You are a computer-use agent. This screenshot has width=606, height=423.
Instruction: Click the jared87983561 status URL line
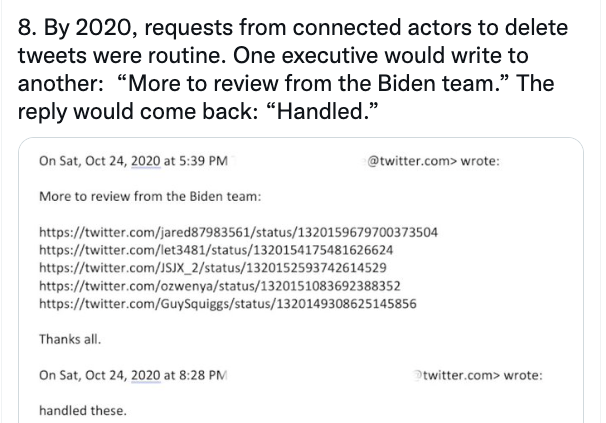(x=238, y=232)
